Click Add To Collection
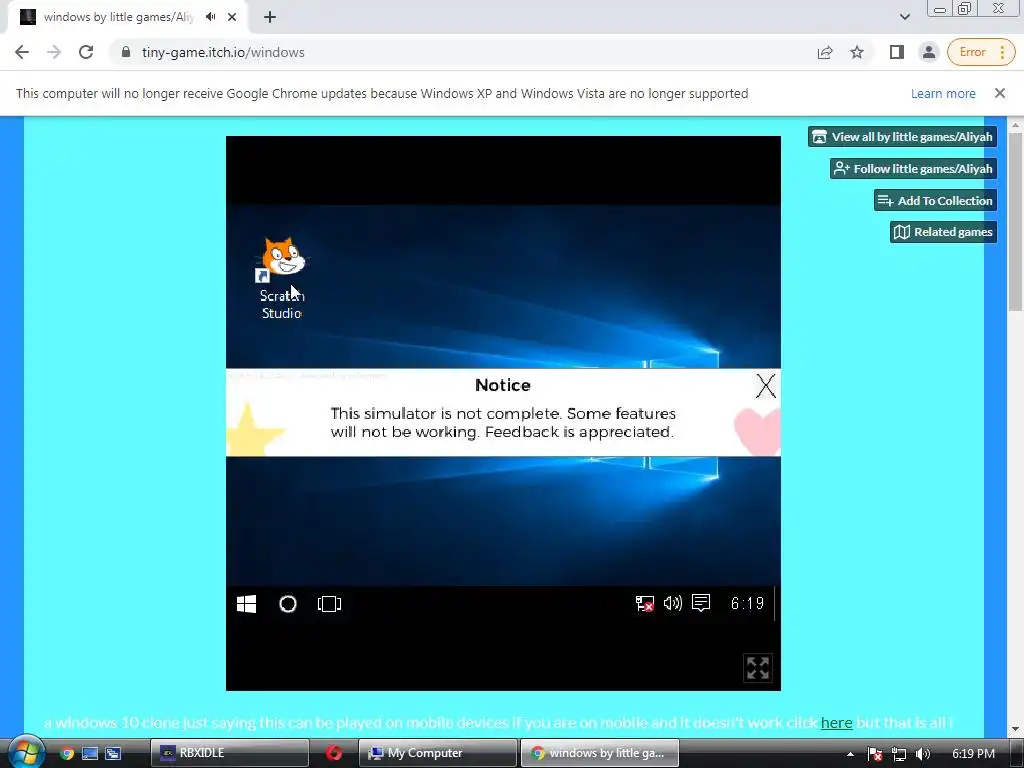The height and width of the screenshot is (768, 1024). pyautogui.click(x=935, y=200)
